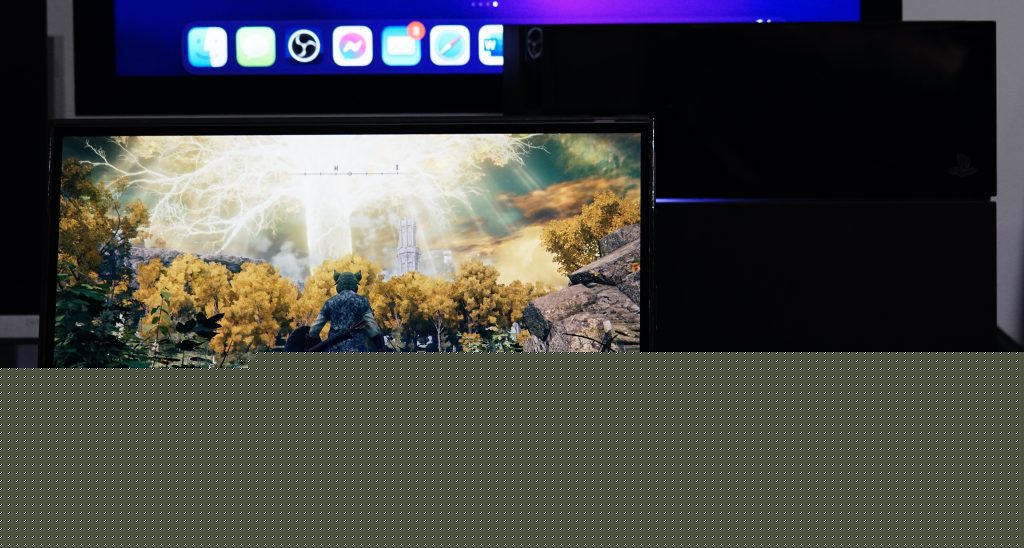Viewport: 1024px width, 548px height.
Task: Click the horned-helmet player character
Action: [346, 310]
